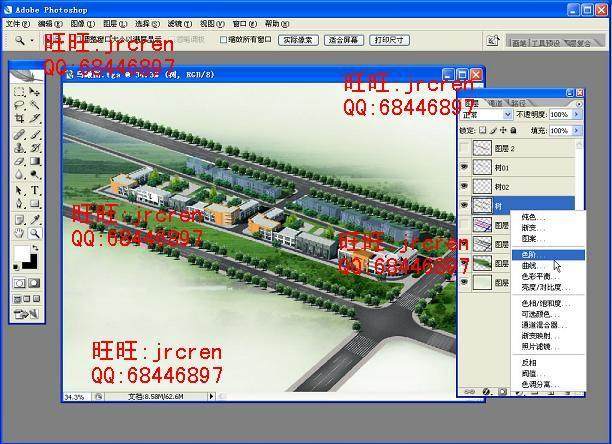612x444 pixels.
Task: Select the Hand tool
Action: tap(19, 233)
